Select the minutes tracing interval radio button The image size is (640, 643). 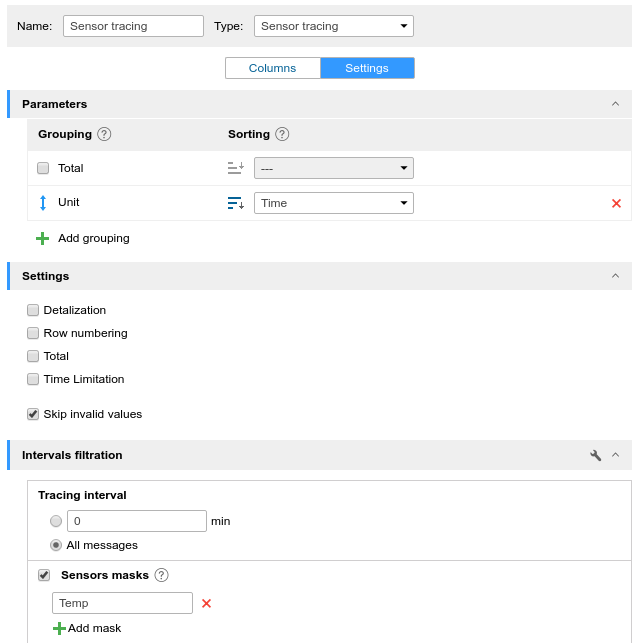56,521
